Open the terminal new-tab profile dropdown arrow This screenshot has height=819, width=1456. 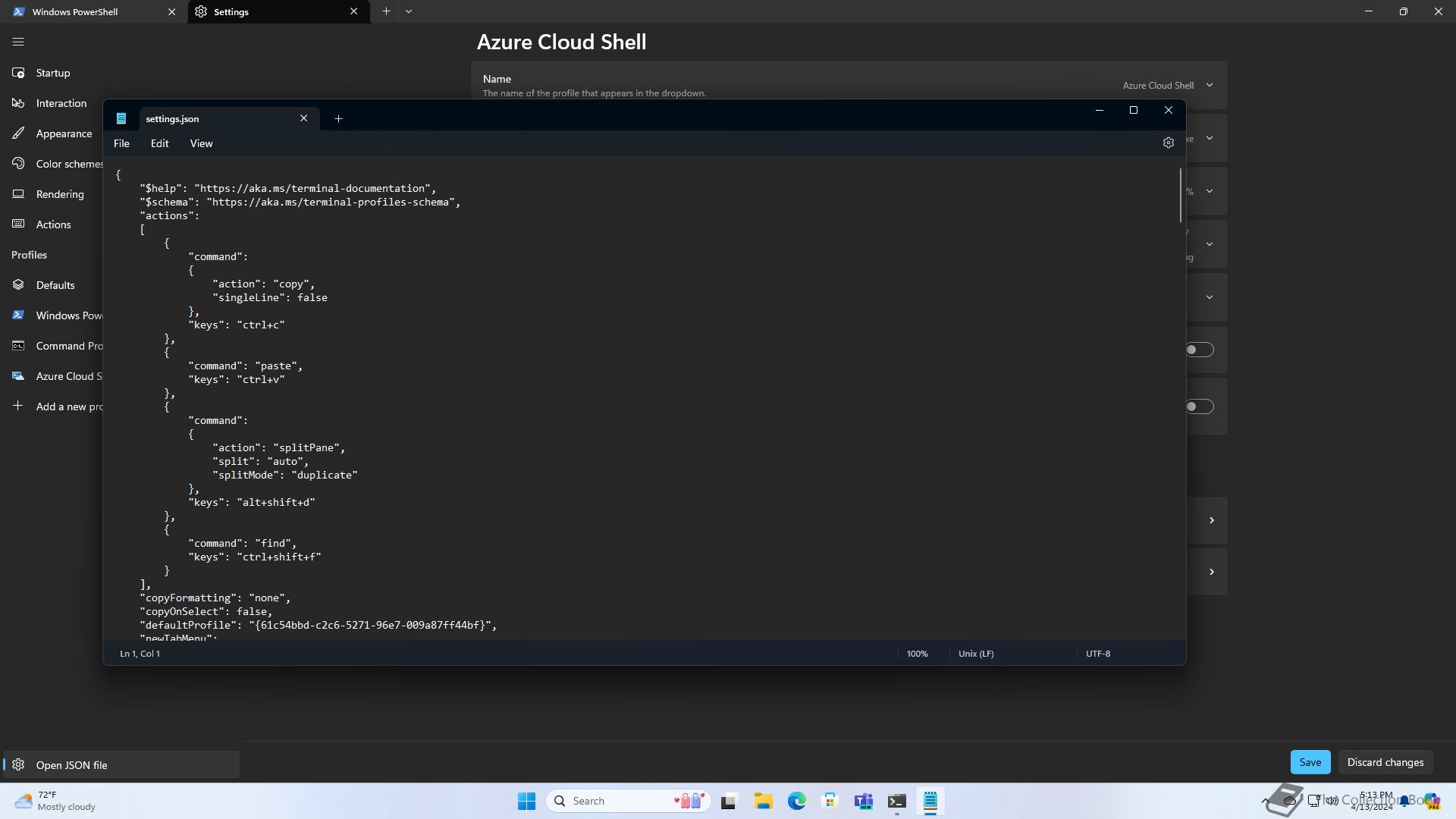409,11
